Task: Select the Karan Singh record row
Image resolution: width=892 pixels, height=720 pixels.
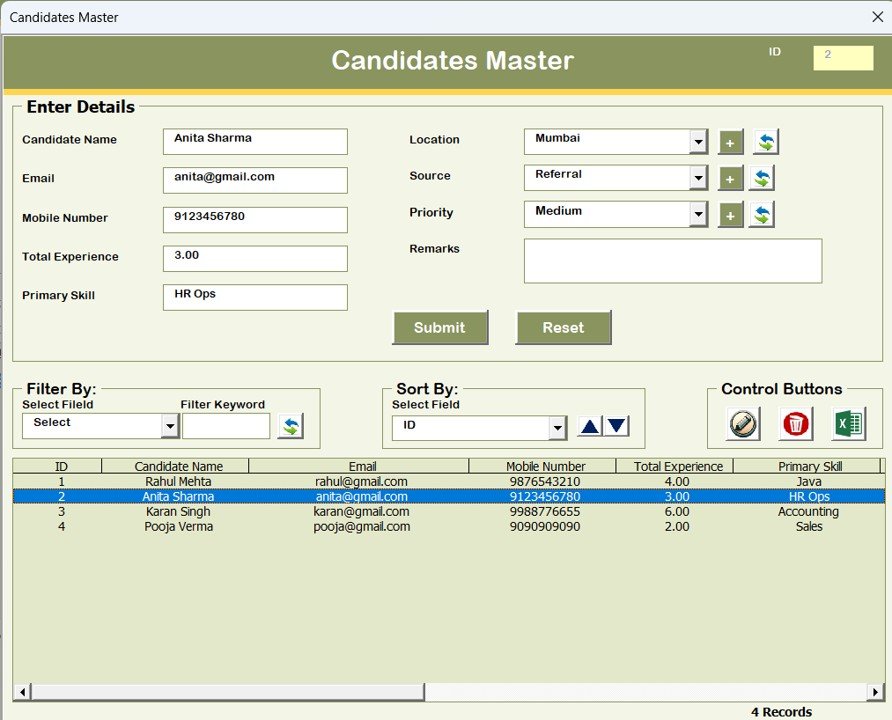Action: click(x=300, y=511)
